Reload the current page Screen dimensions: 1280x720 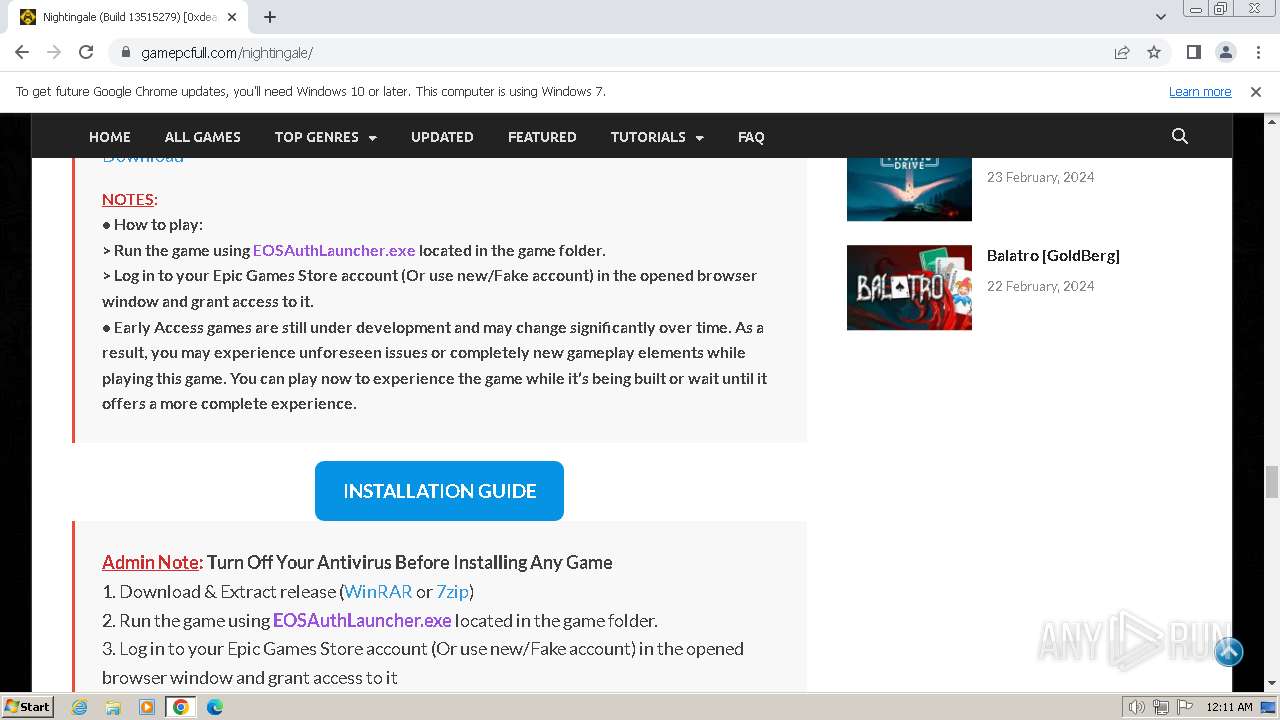click(x=86, y=52)
